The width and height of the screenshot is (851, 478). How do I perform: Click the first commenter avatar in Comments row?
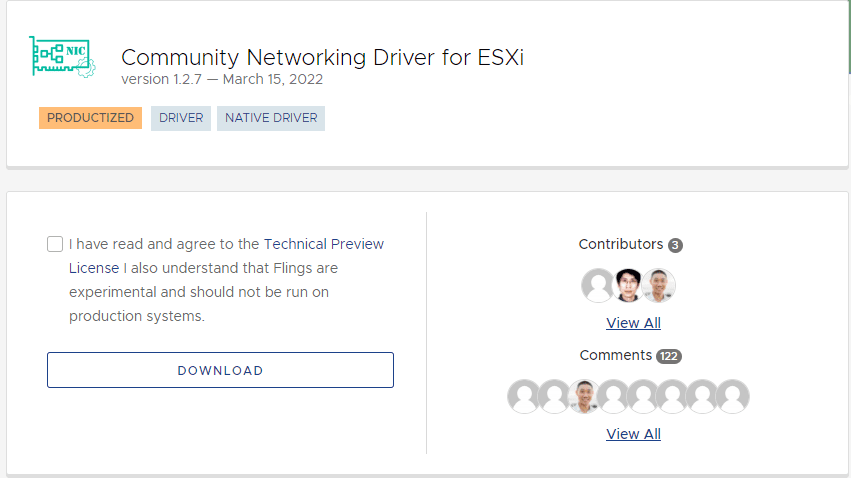pyautogui.click(x=524, y=396)
